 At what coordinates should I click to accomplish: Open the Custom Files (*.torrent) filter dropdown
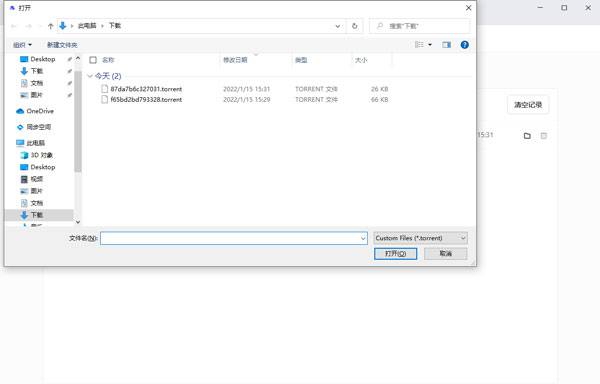[420, 238]
